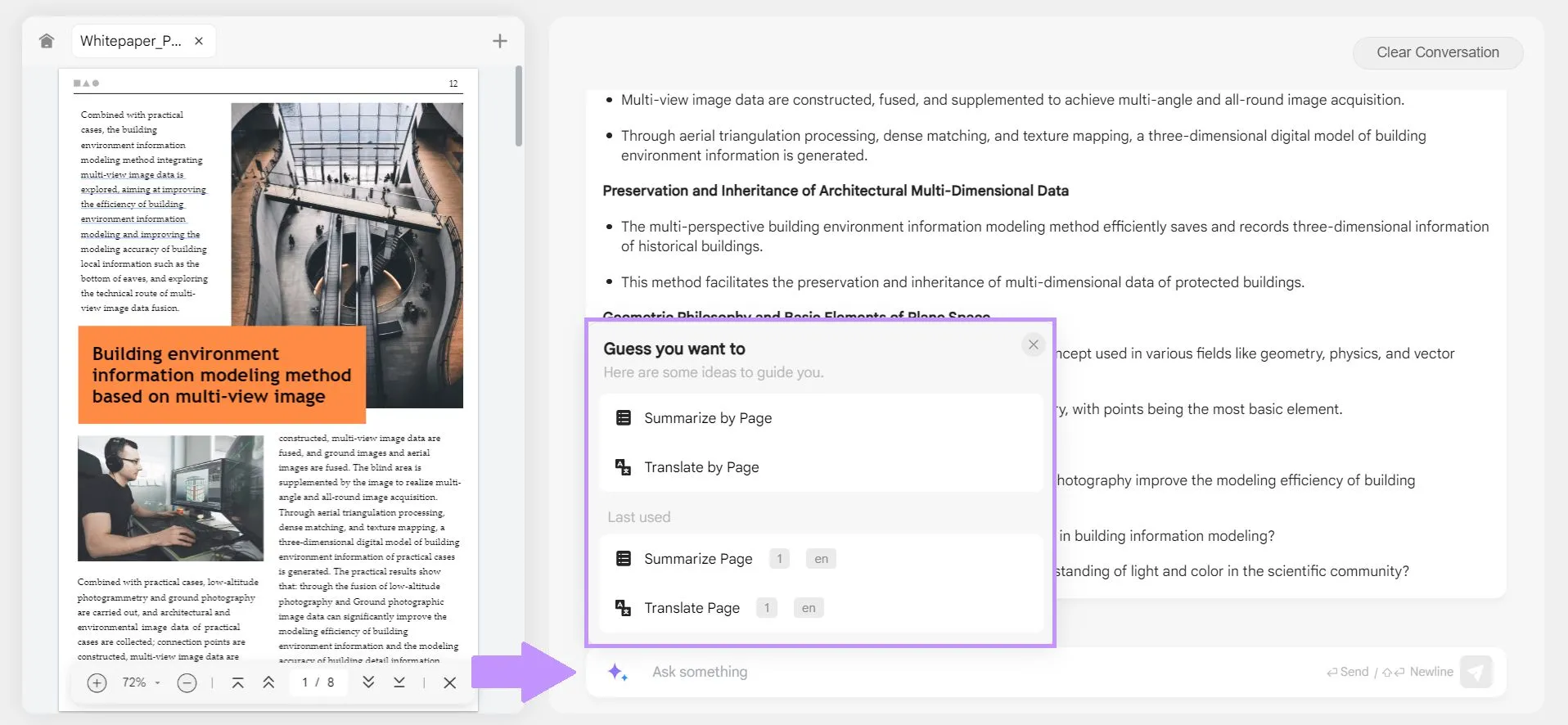Go to the next page
The width and height of the screenshot is (1568, 725).
pos(368,682)
